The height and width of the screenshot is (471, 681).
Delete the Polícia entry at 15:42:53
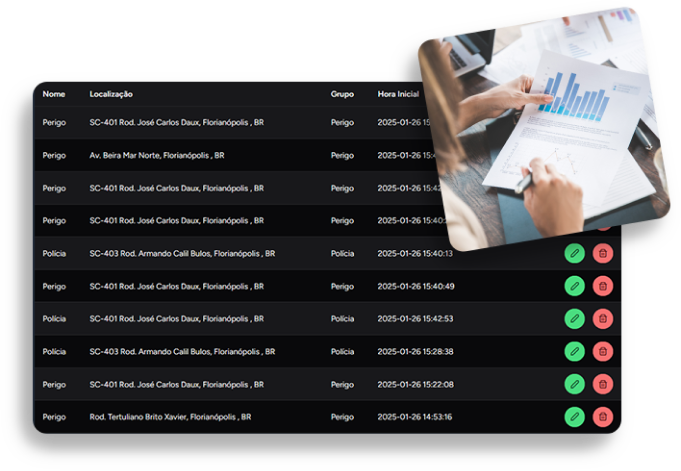coord(603,318)
